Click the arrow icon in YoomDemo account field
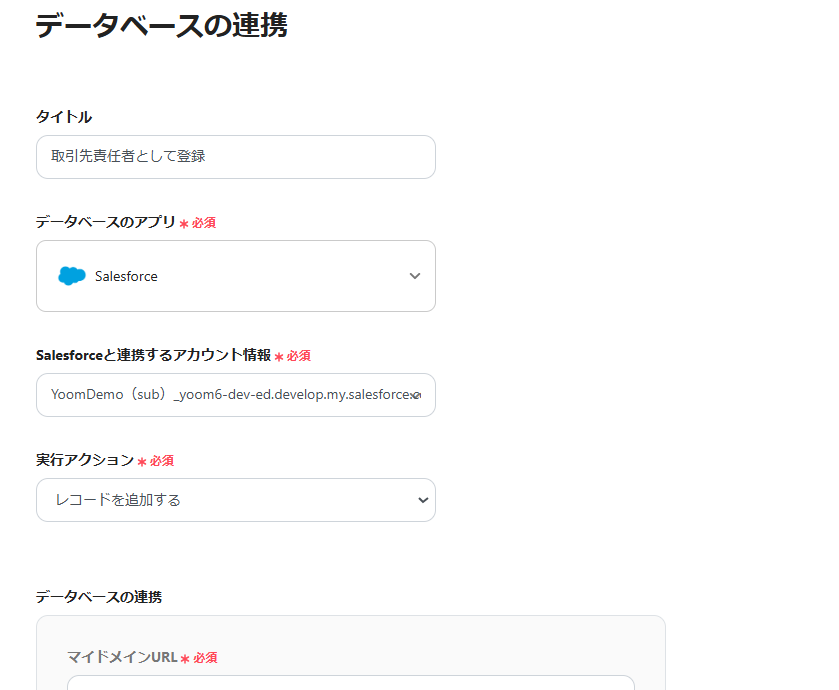 click(417, 395)
